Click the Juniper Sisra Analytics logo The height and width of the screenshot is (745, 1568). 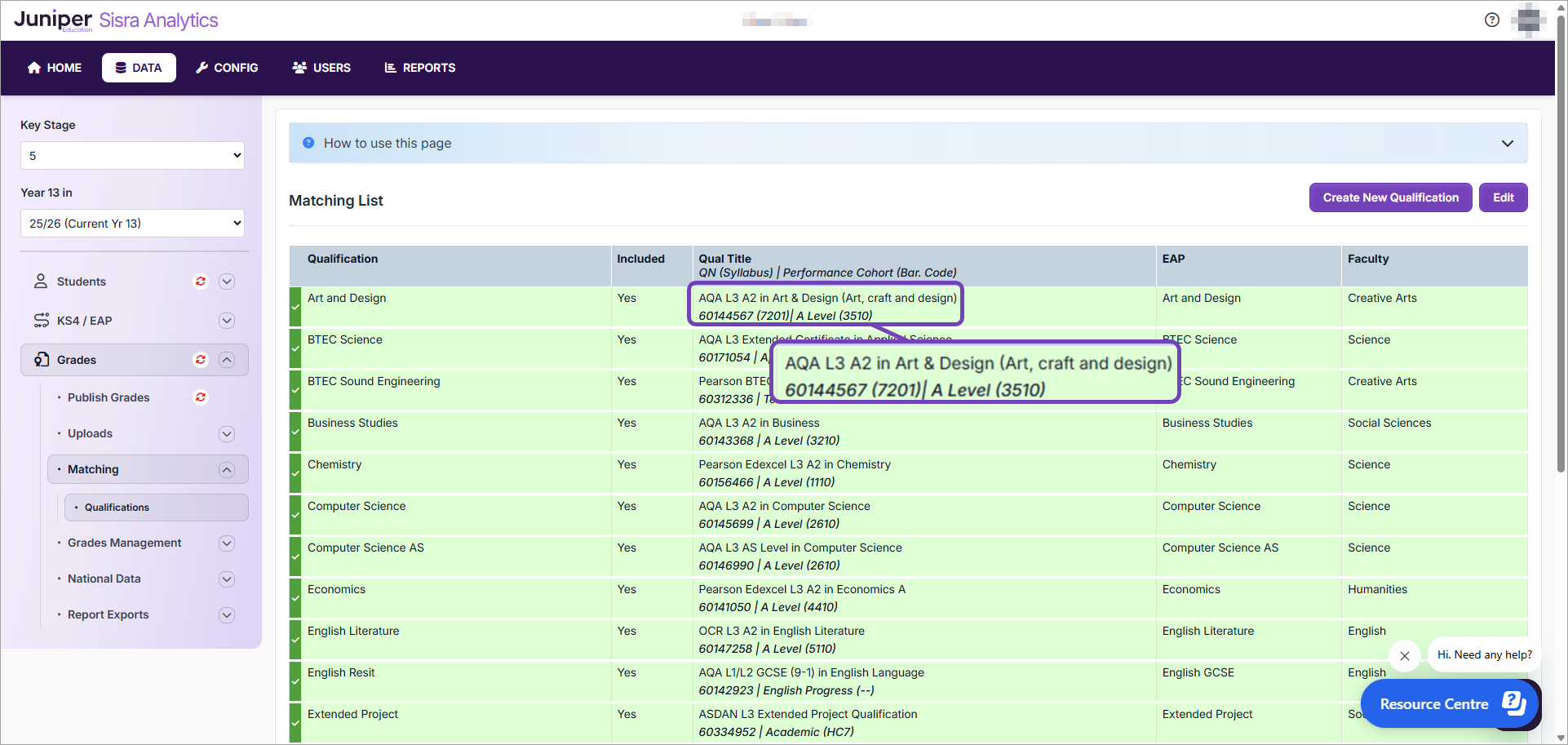pos(116,20)
